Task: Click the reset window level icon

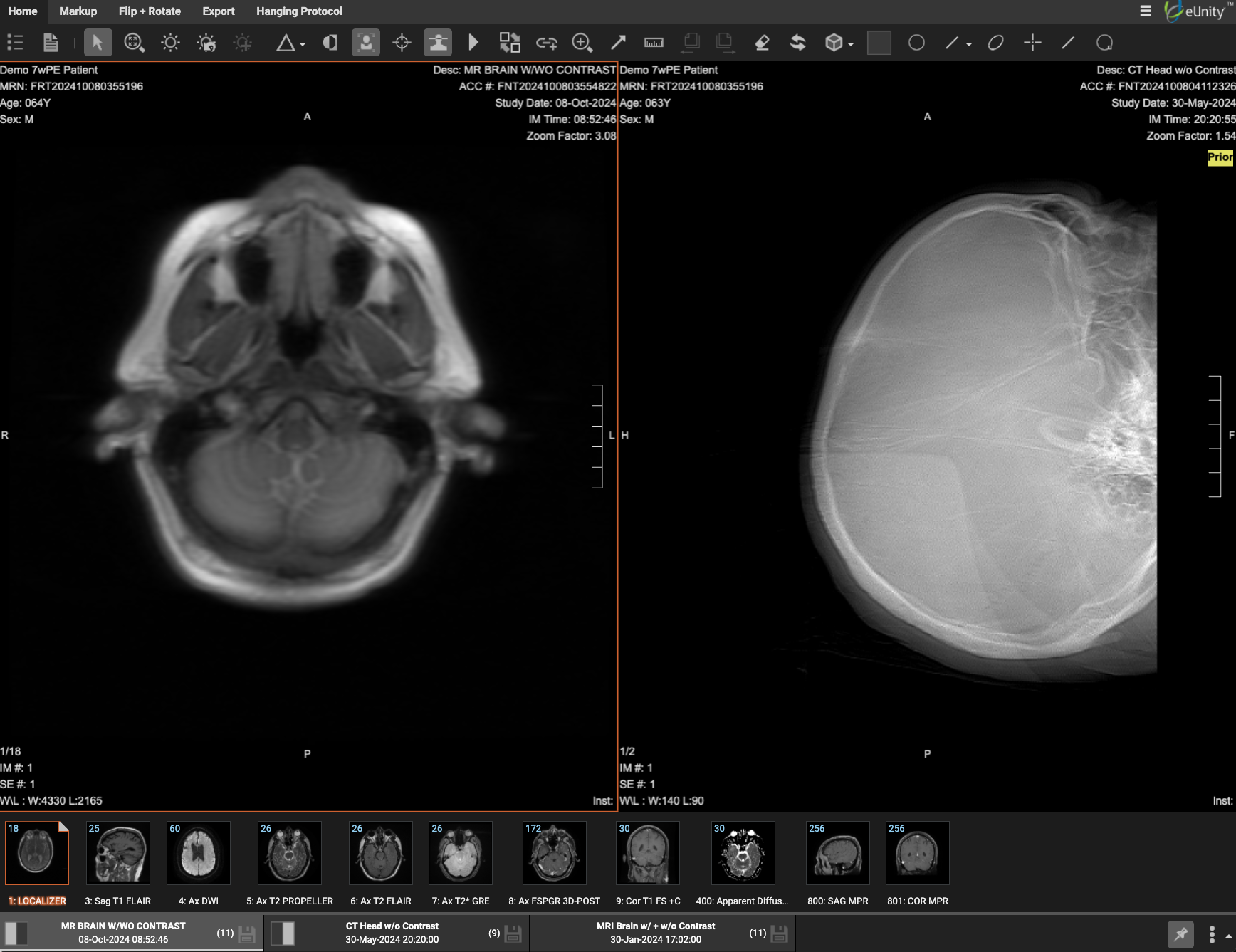Action: (x=206, y=43)
